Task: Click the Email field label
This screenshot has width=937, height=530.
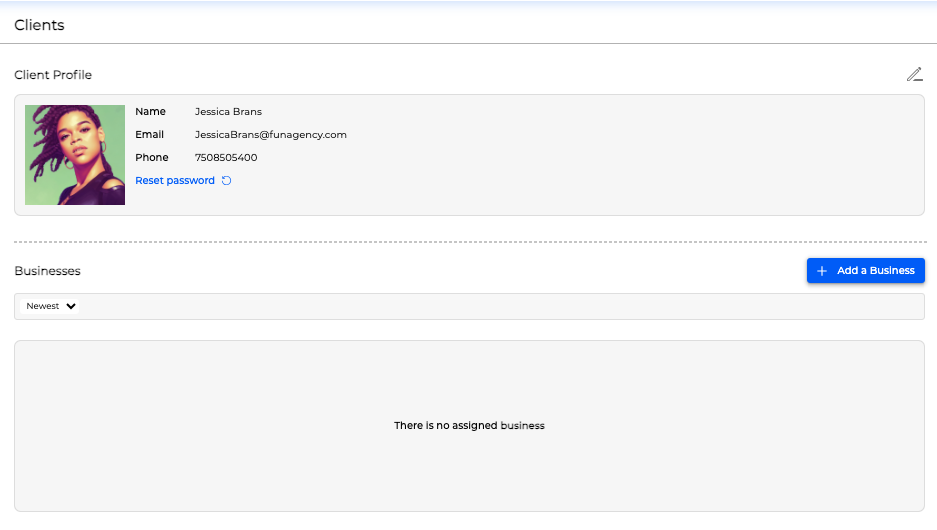Action: point(150,135)
